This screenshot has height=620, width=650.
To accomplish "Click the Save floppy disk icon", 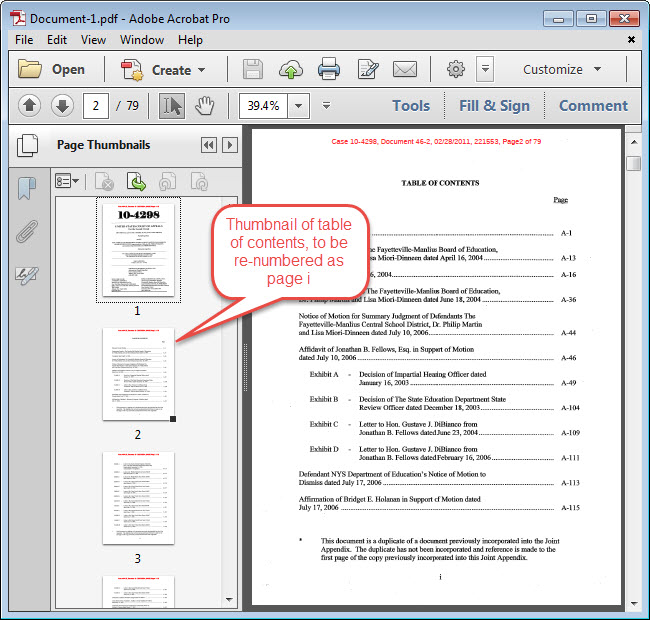I will click(253, 70).
